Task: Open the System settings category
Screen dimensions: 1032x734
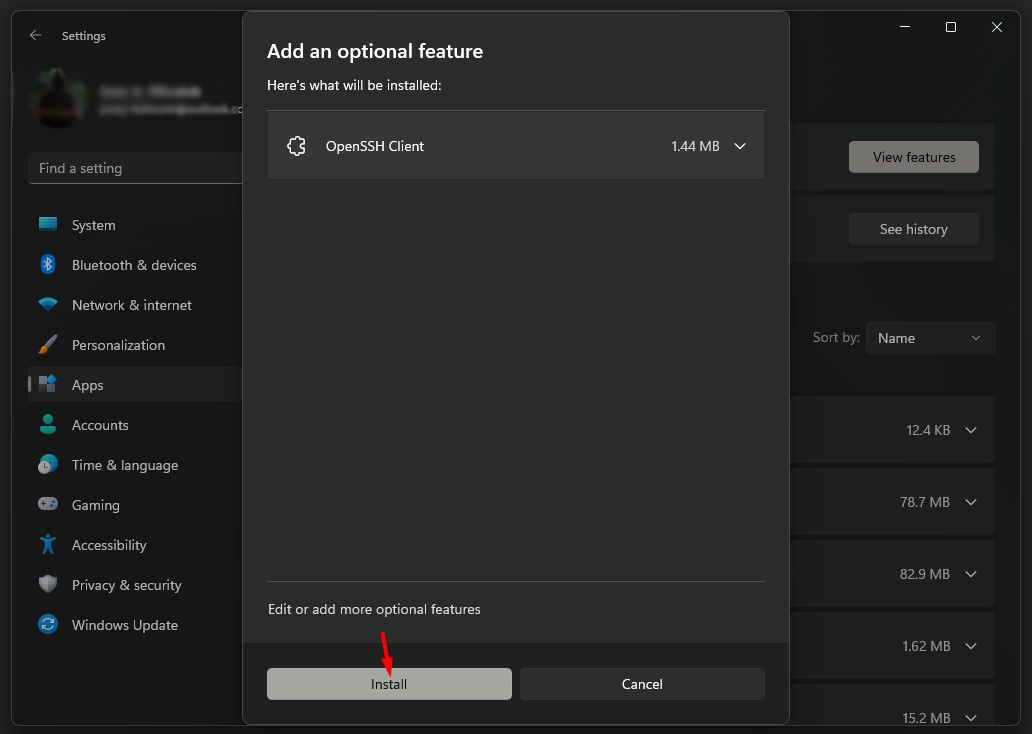Action: (136, 225)
